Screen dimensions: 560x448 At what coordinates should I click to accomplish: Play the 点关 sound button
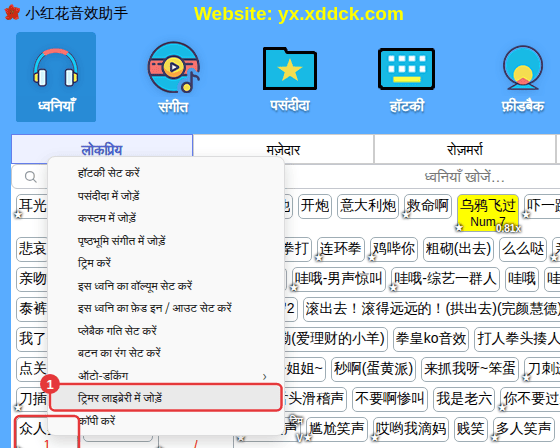pyautogui.click(x=32, y=369)
